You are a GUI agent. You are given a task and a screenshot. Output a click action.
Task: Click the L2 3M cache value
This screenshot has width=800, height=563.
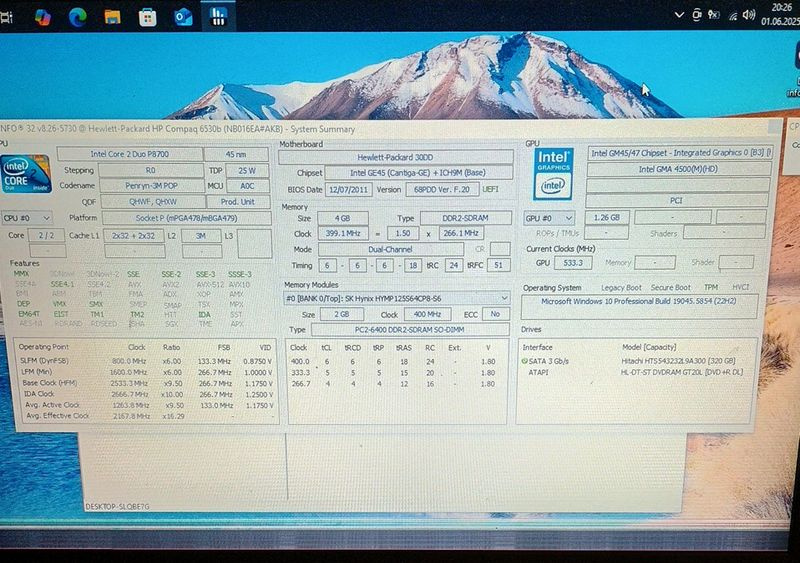coord(201,235)
